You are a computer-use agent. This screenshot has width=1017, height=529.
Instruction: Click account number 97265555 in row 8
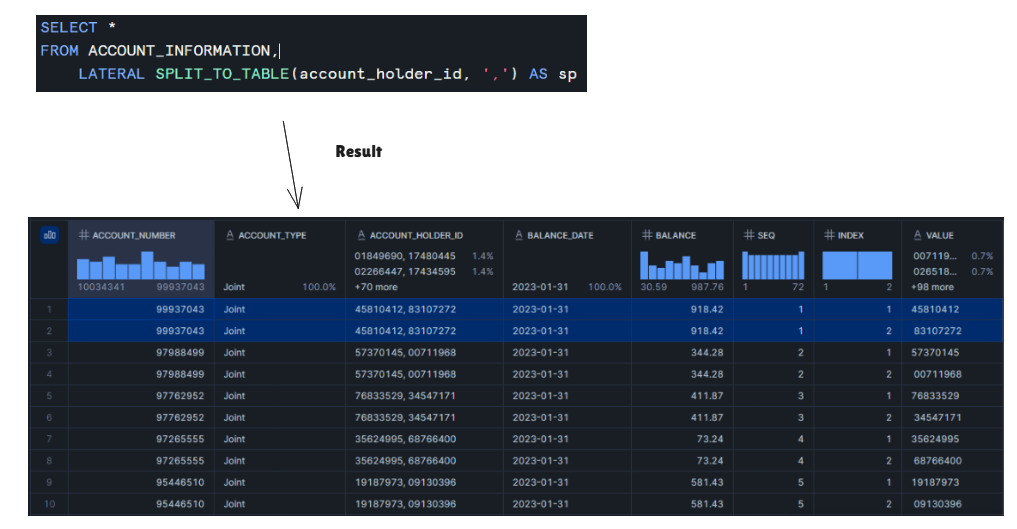(180, 460)
